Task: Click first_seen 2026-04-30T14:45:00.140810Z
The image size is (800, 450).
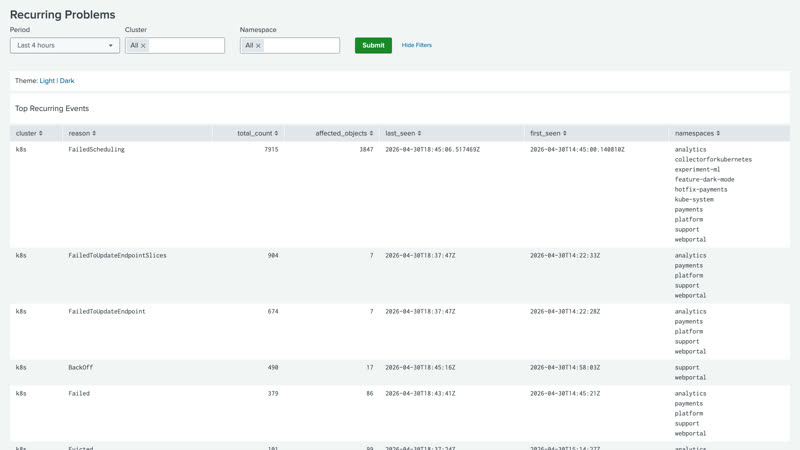Action: coord(577,149)
